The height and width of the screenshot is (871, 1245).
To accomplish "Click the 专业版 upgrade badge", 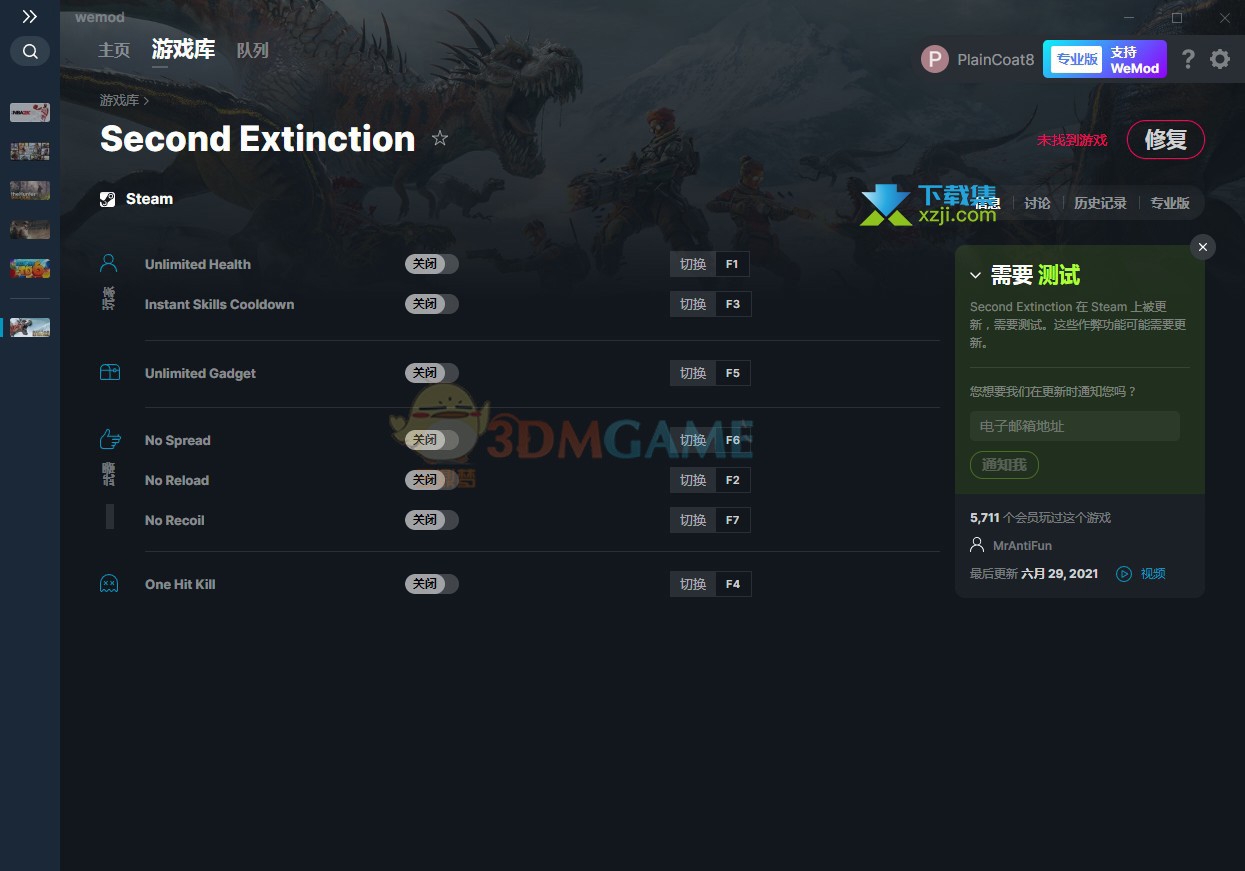I will coord(1076,59).
